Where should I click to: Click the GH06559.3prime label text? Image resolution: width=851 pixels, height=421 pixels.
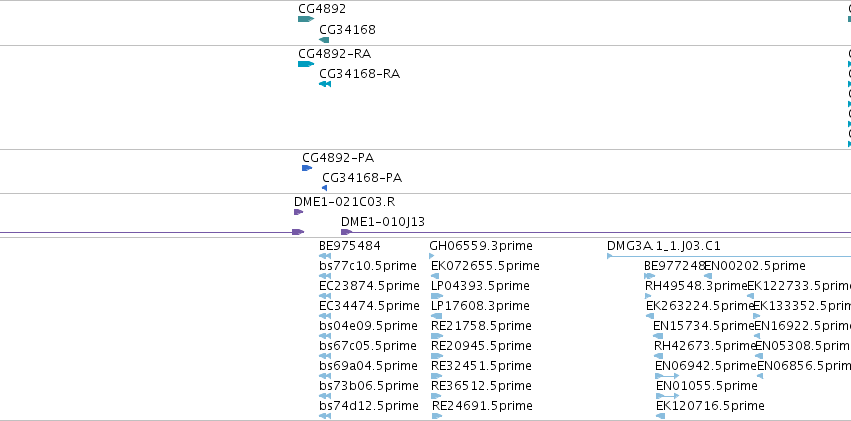coord(481,246)
